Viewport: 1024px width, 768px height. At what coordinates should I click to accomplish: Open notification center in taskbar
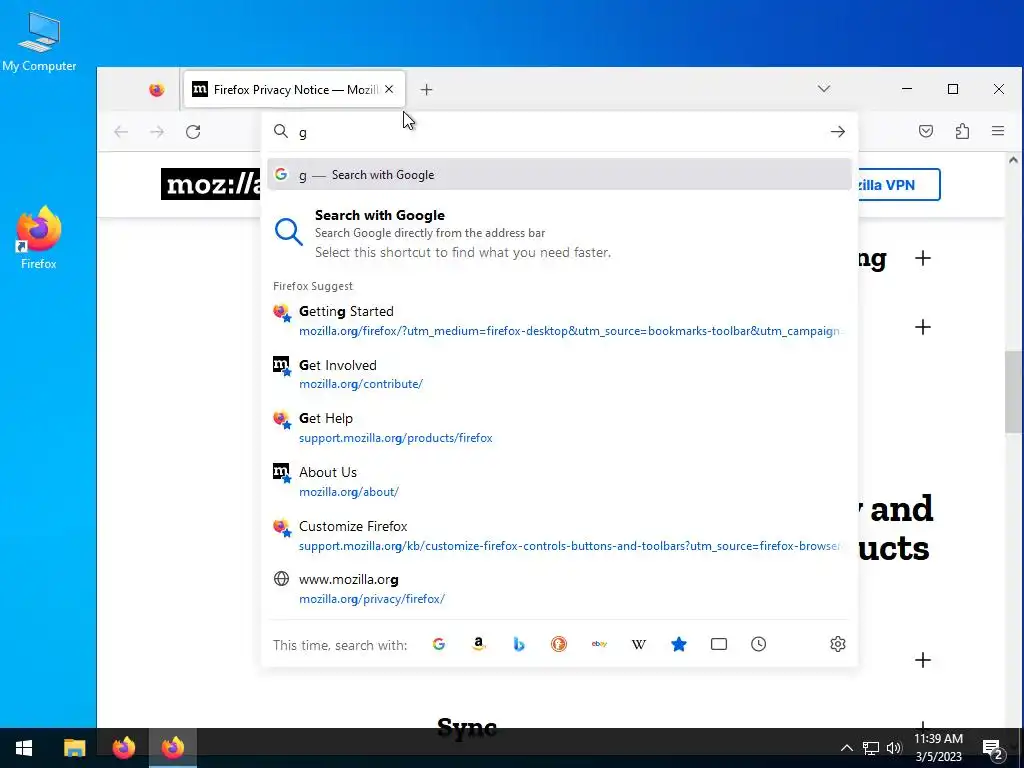tap(992, 748)
